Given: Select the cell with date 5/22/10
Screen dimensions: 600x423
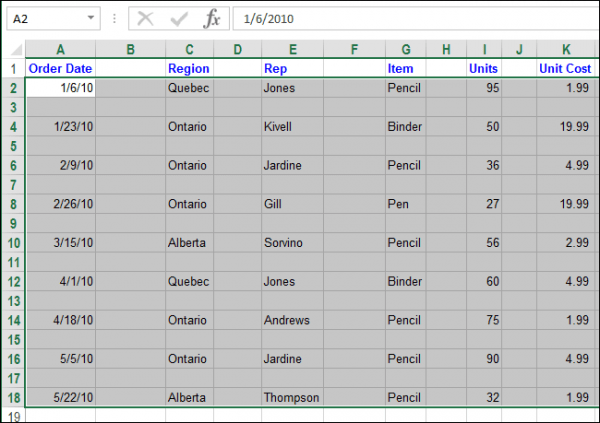Looking at the screenshot, I should tap(60, 397).
